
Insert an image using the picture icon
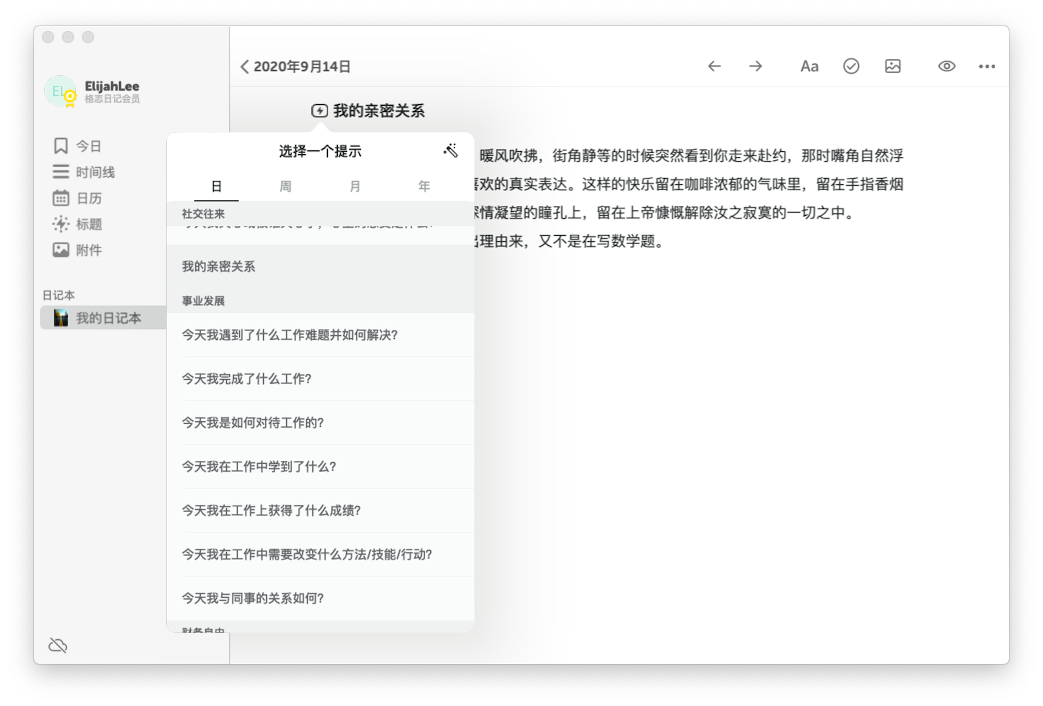coord(893,66)
